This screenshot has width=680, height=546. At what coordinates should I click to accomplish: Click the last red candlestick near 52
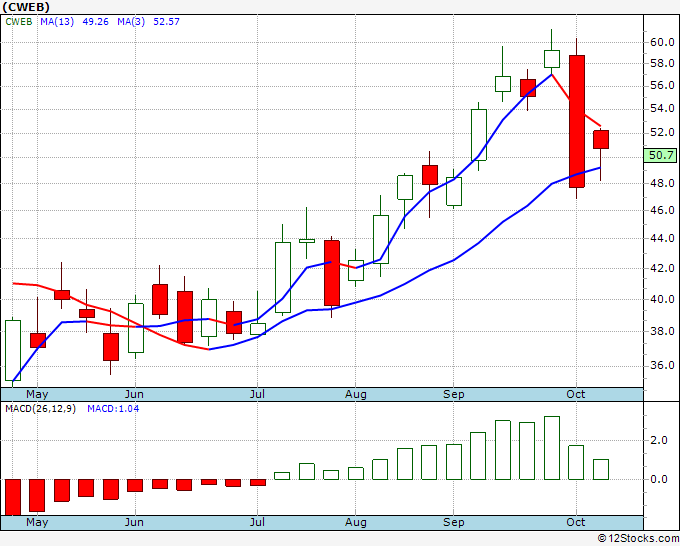tap(601, 140)
